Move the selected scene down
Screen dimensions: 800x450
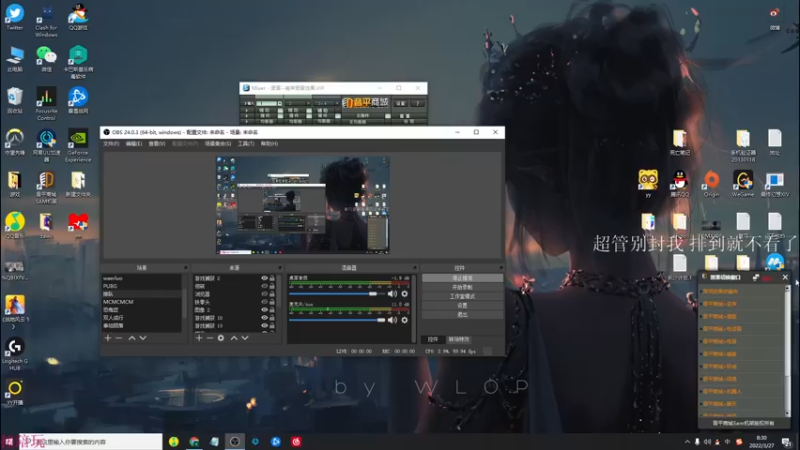143,338
